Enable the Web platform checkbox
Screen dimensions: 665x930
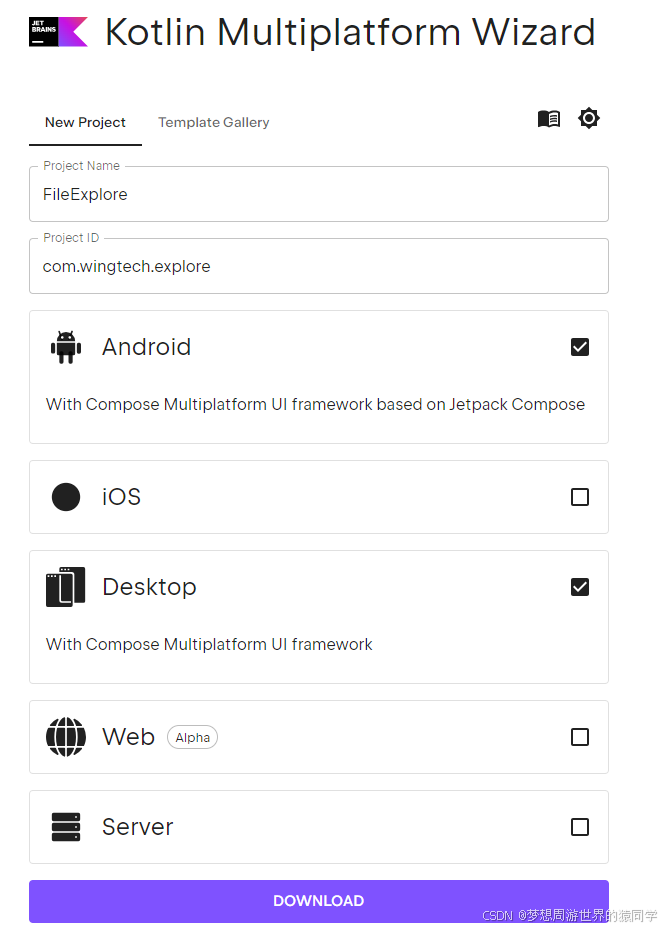click(x=580, y=737)
